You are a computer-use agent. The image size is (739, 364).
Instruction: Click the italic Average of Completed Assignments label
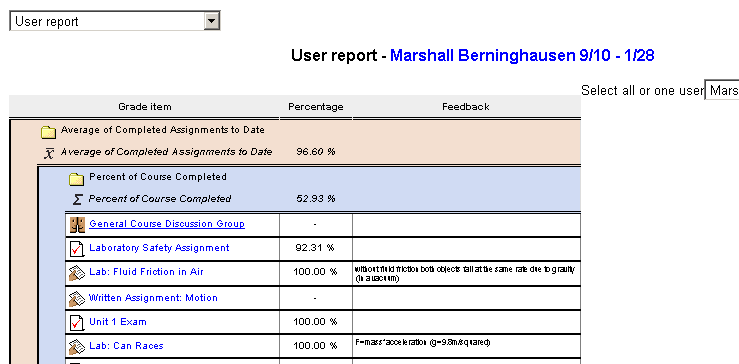(166, 152)
